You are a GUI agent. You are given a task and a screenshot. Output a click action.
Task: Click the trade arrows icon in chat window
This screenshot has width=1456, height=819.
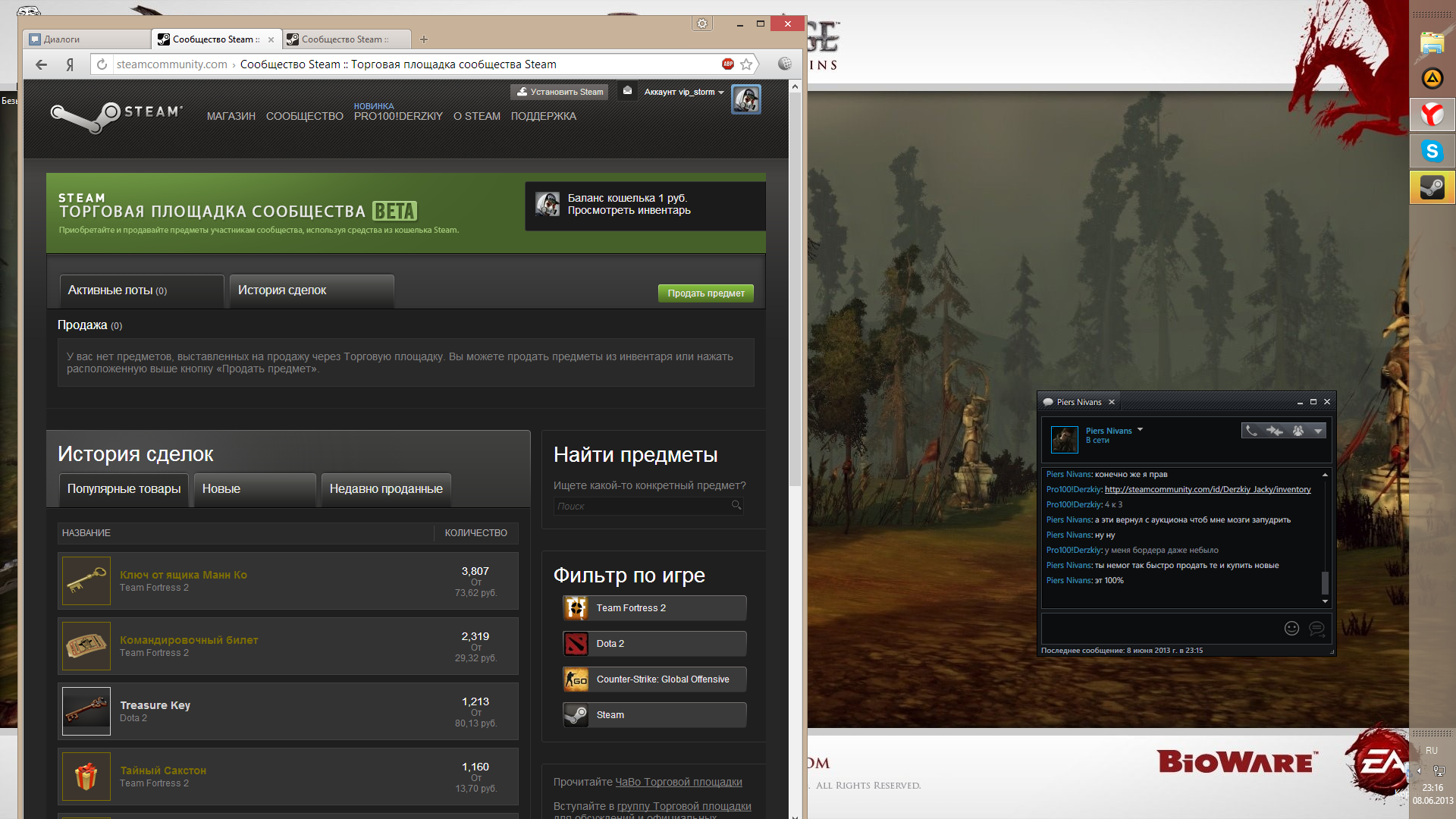tap(1275, 431)
